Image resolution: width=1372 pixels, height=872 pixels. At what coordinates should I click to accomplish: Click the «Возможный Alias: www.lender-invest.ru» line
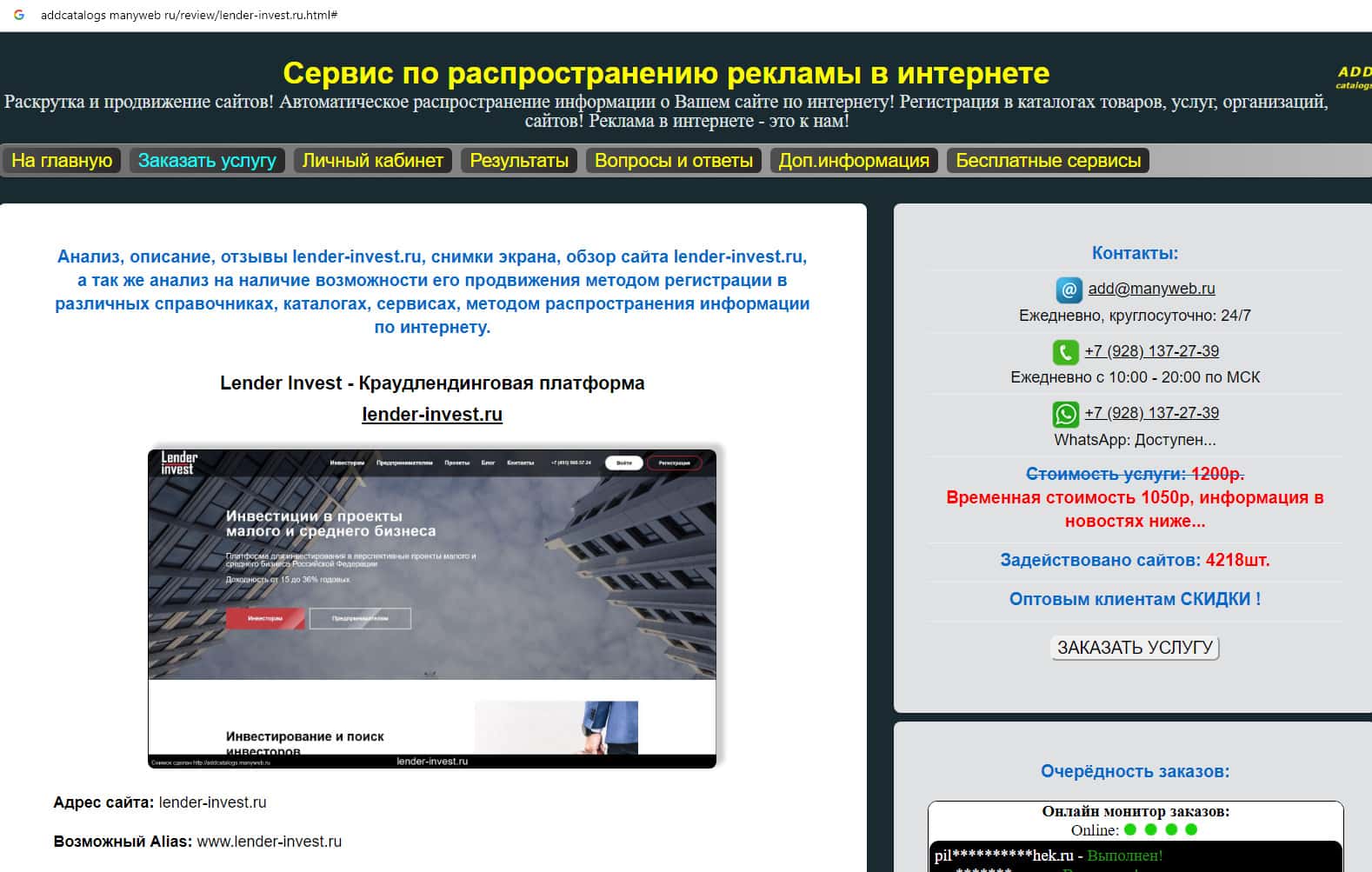click(x=197, y=842)
